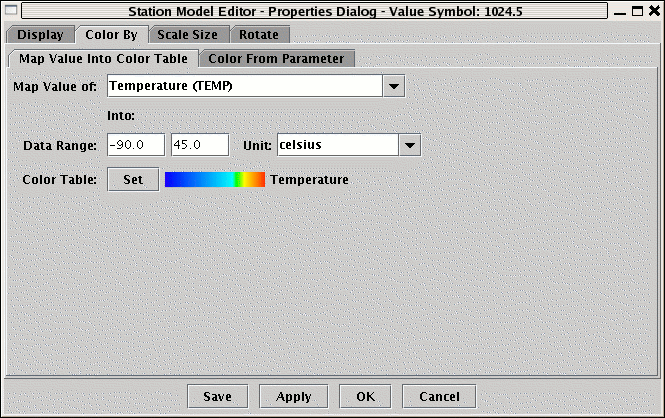Close the Properties Dialog window

click(x=653, y=11)
